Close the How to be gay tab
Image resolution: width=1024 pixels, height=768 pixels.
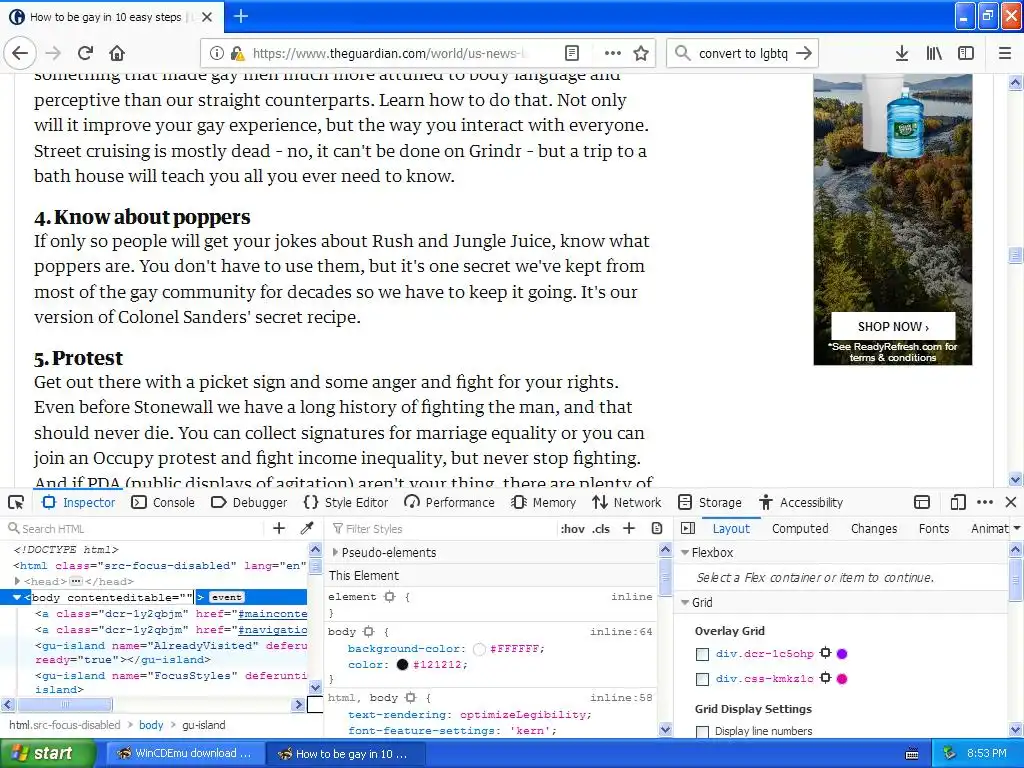pos(207,17)
